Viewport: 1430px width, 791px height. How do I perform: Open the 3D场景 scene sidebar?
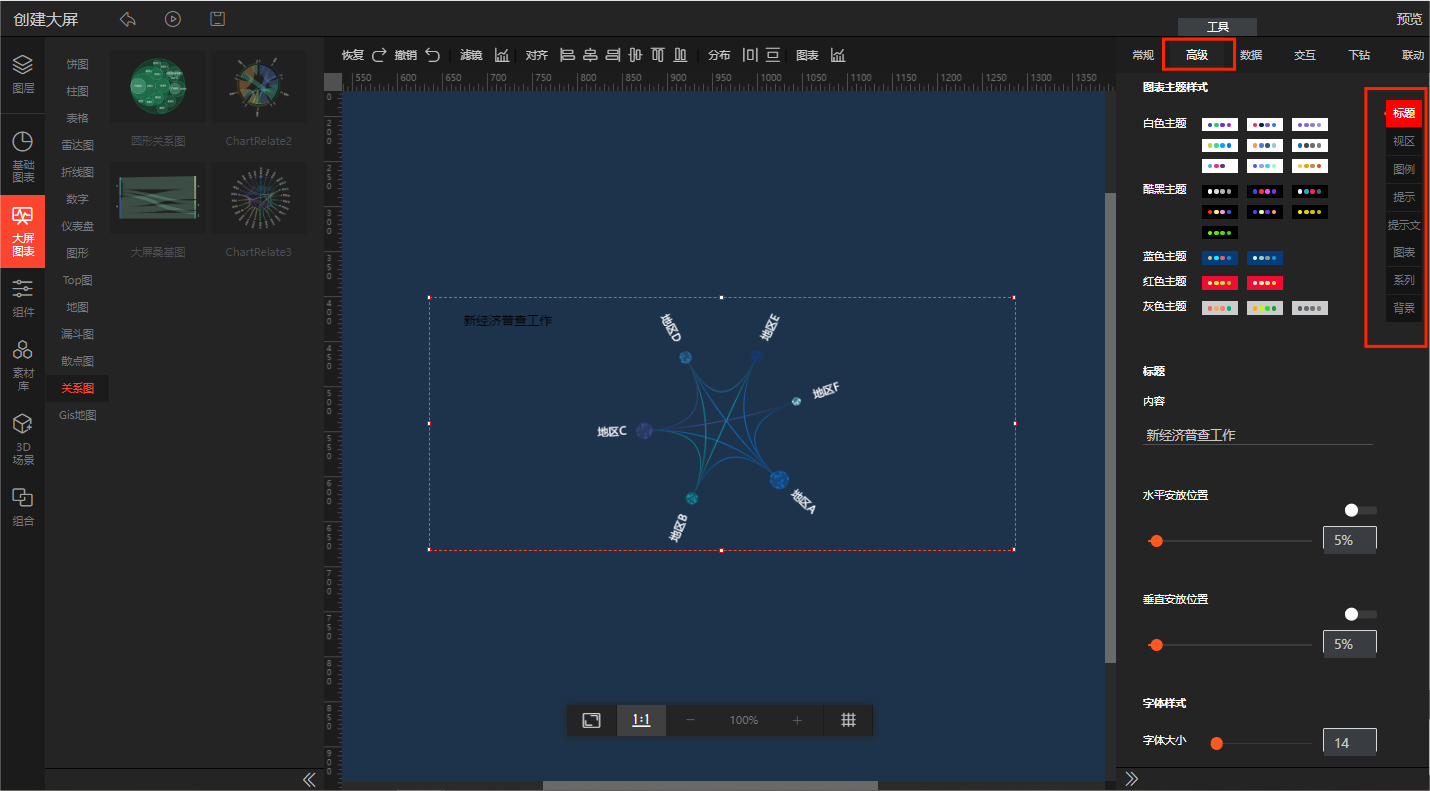click(22, 440)
